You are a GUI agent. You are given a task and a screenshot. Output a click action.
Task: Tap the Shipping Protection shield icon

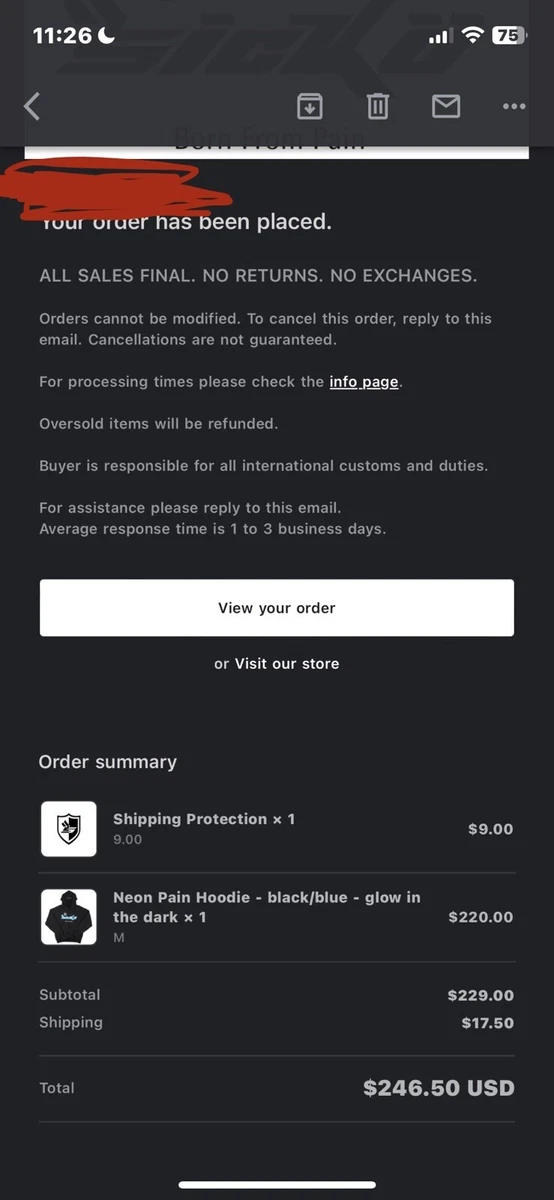pos(69,829)
